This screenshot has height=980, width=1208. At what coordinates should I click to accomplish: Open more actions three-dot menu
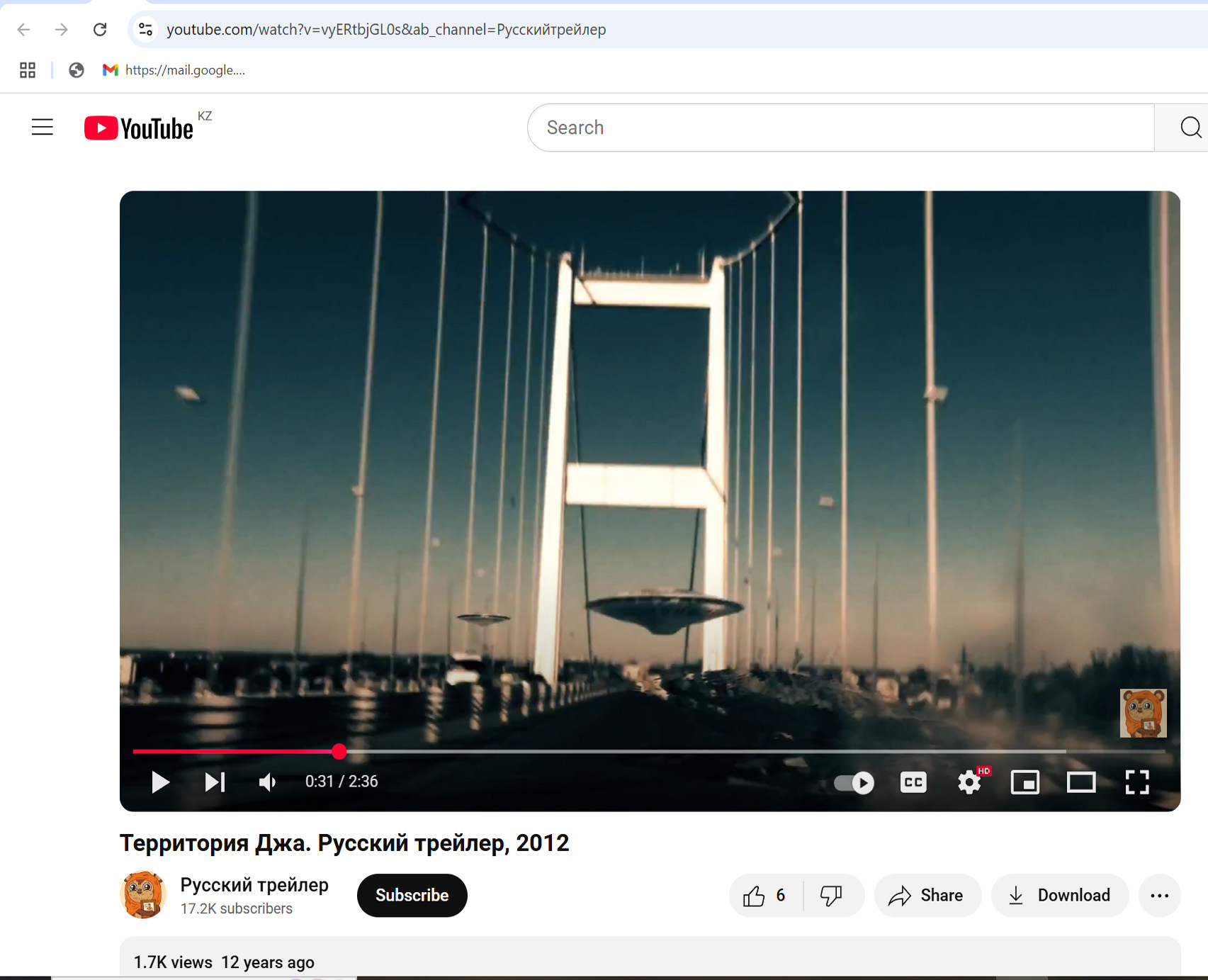tap(1159, 896)
